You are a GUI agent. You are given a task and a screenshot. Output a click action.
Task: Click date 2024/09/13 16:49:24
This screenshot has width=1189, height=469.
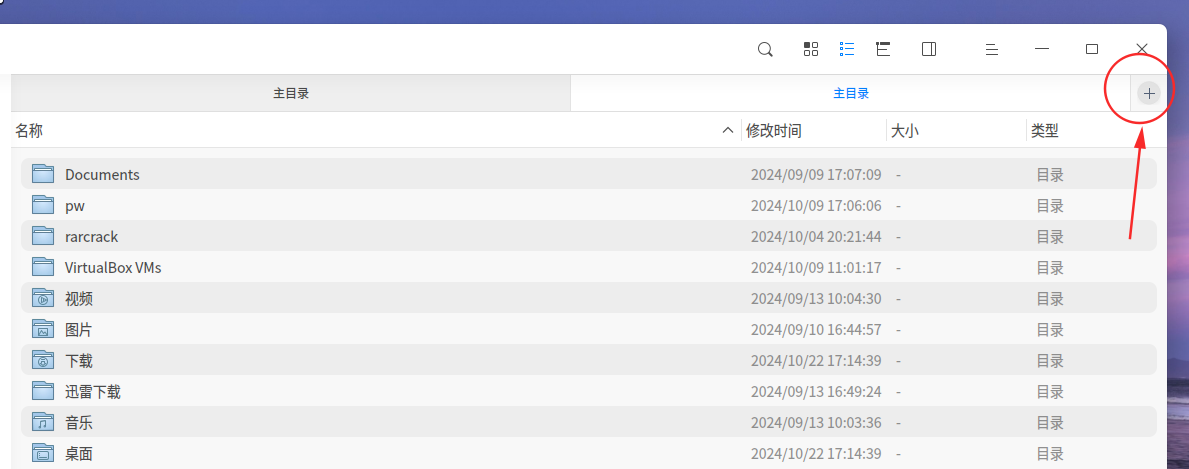click(x=816, y=392)
